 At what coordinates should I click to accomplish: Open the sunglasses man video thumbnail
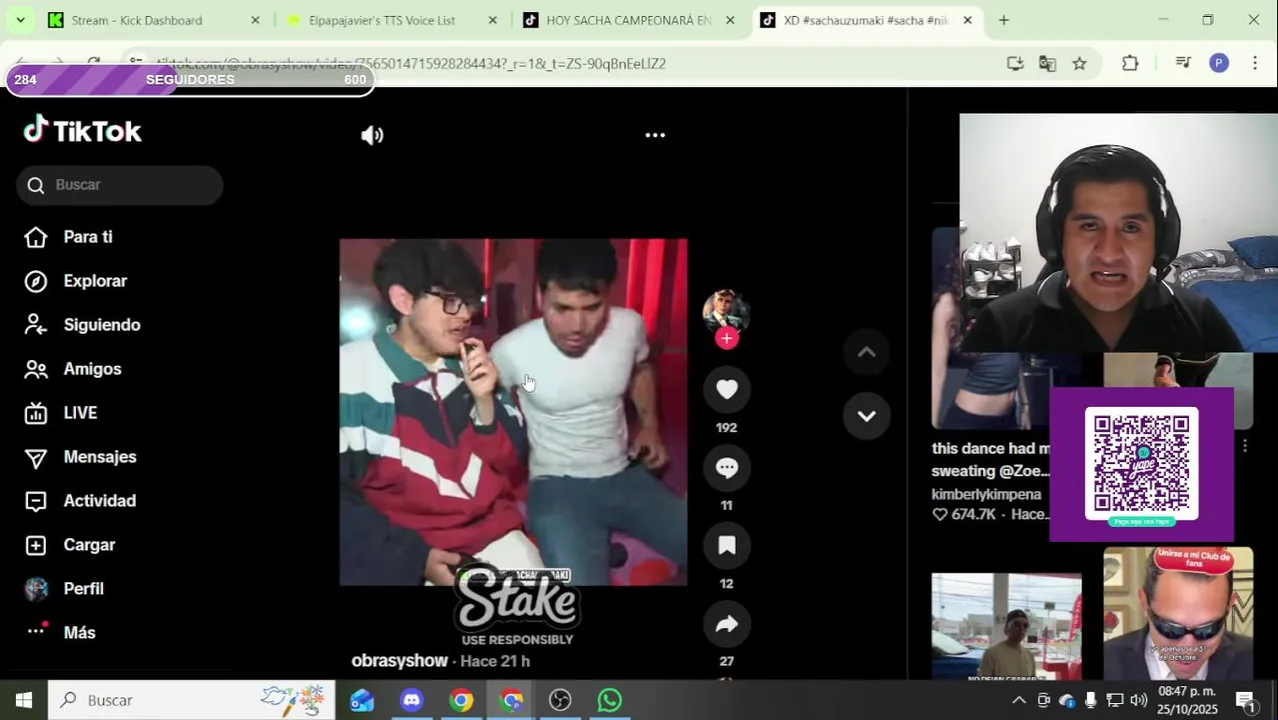1178,613
